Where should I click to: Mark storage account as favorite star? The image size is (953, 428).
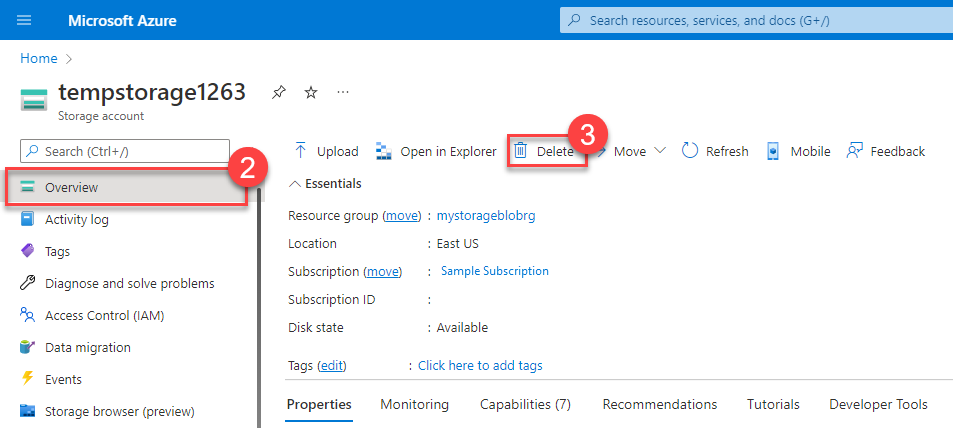click(311, 92)
